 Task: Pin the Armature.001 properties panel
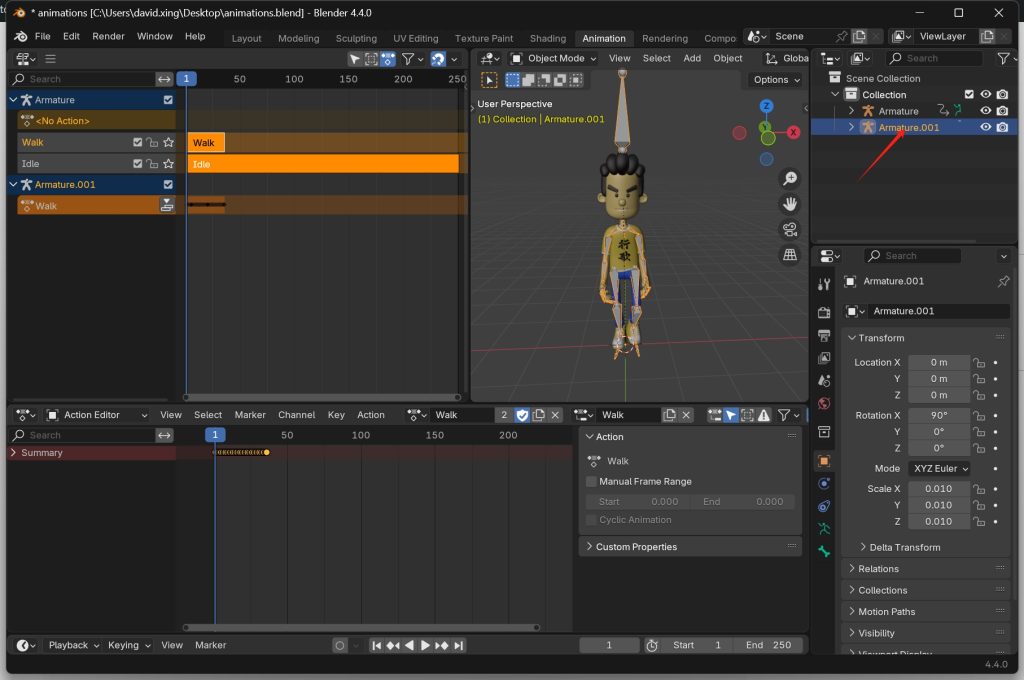click(1003, 282)
